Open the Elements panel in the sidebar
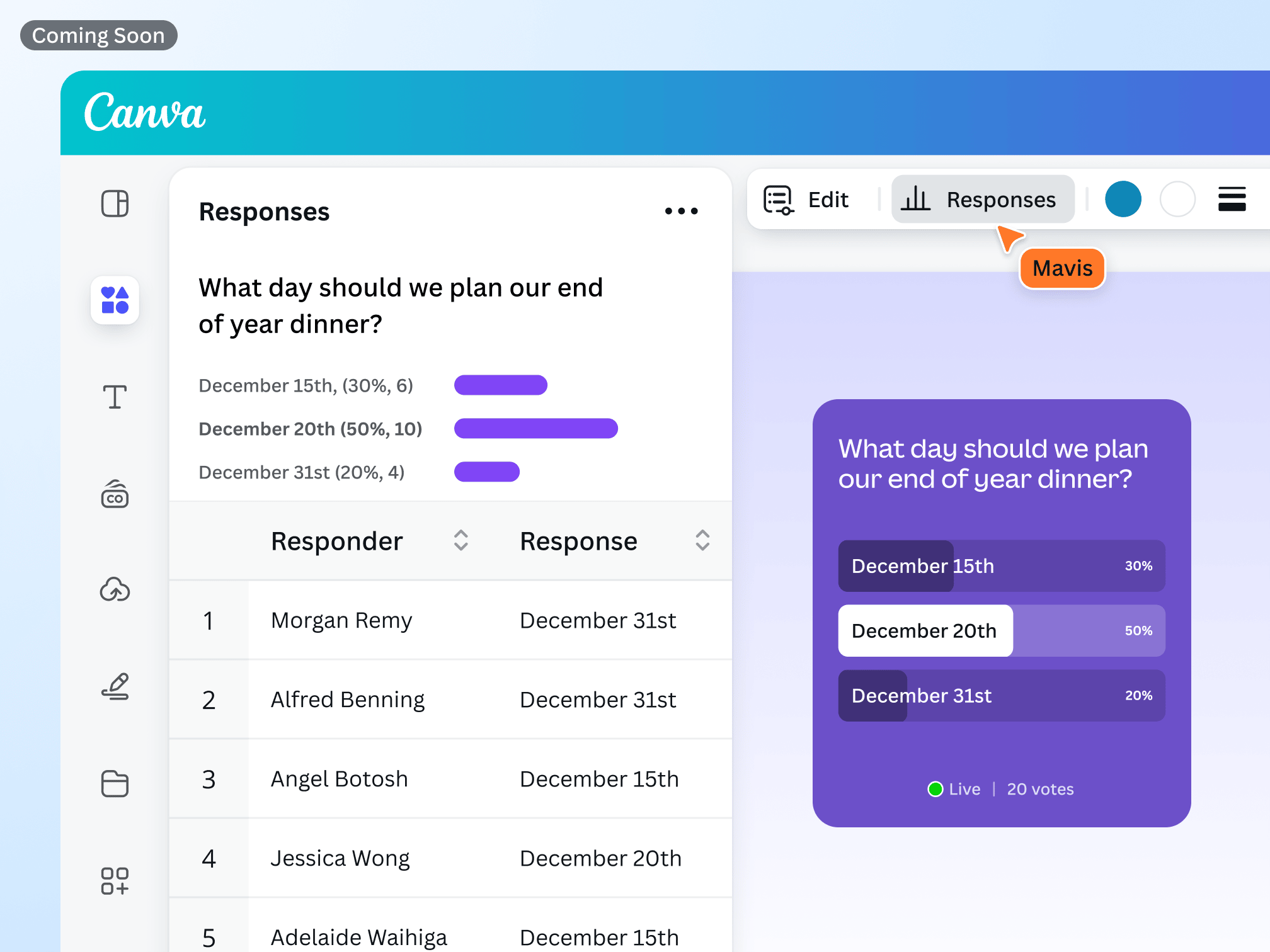1270x952 pixels. click(x=115, y=301)
